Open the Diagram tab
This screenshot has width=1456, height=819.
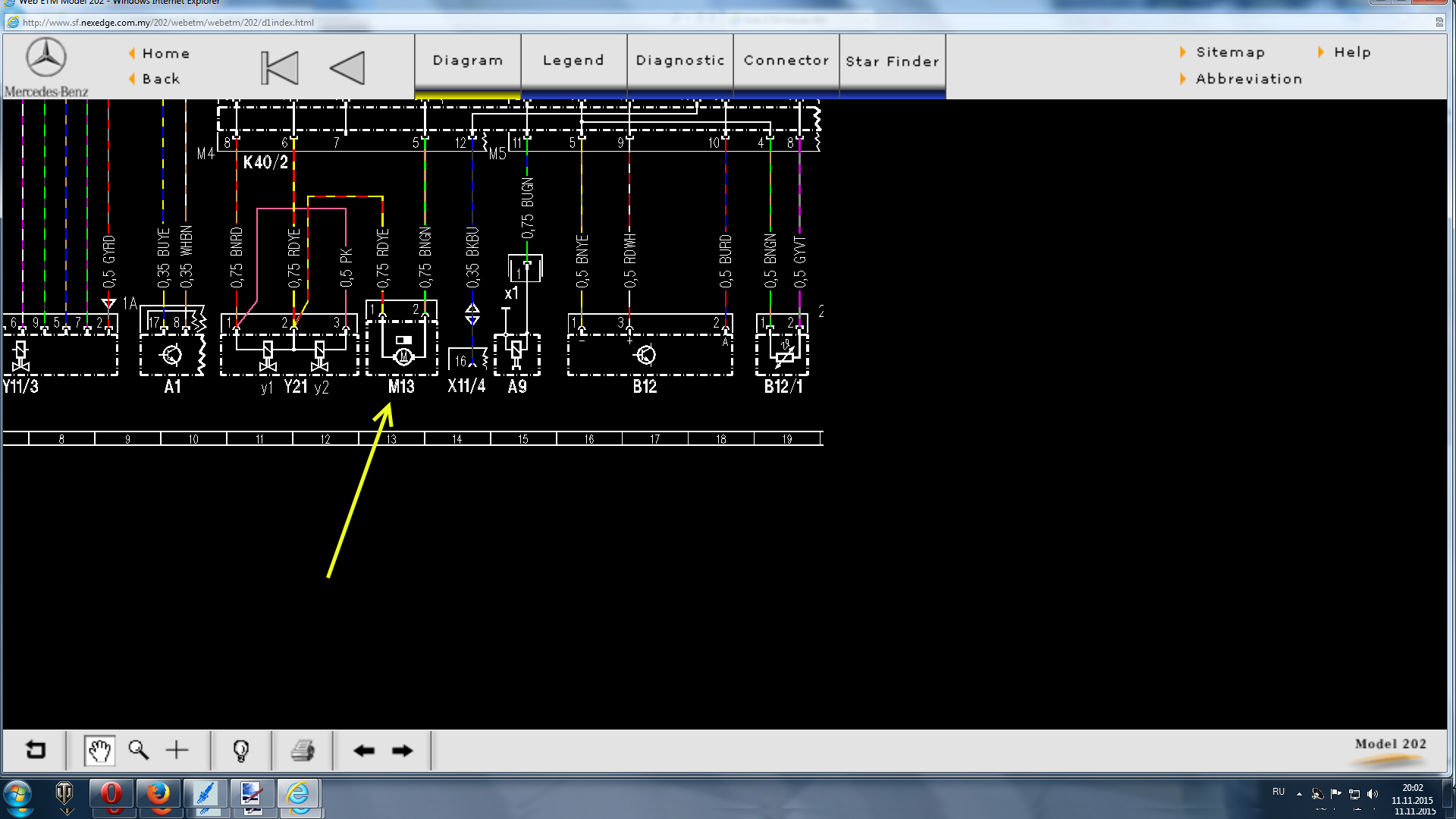point(468,61)
